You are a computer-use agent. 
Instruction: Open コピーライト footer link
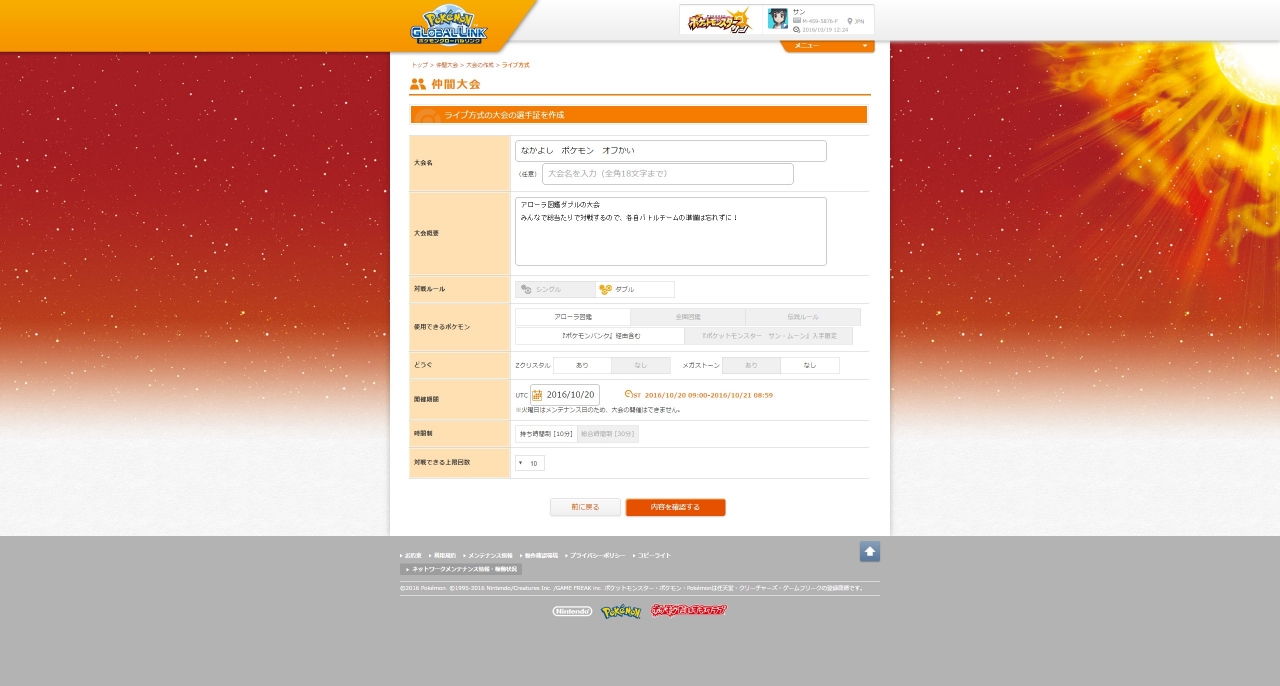(653, 555)
